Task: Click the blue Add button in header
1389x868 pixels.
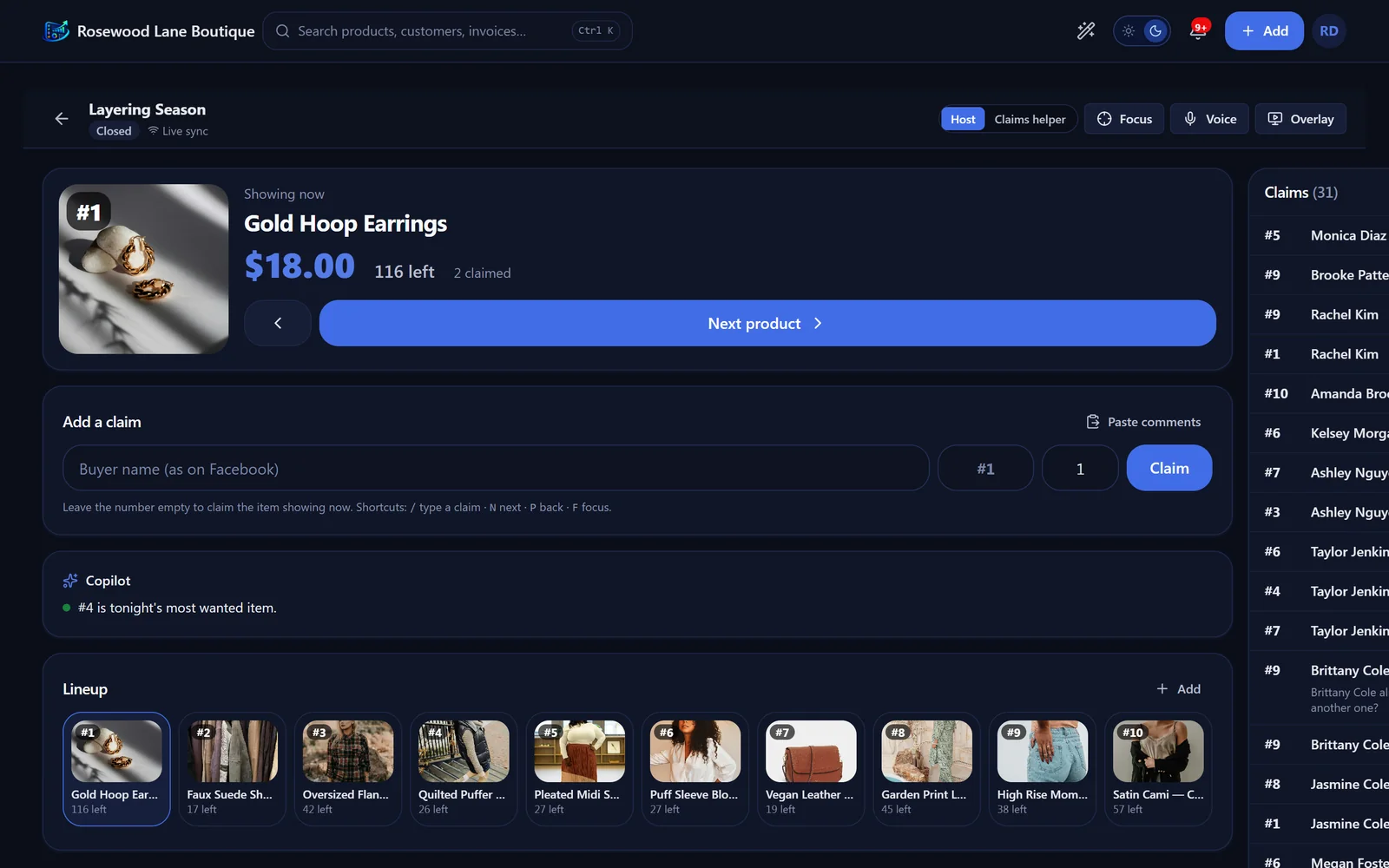Action: click(x=1264, y=31)
